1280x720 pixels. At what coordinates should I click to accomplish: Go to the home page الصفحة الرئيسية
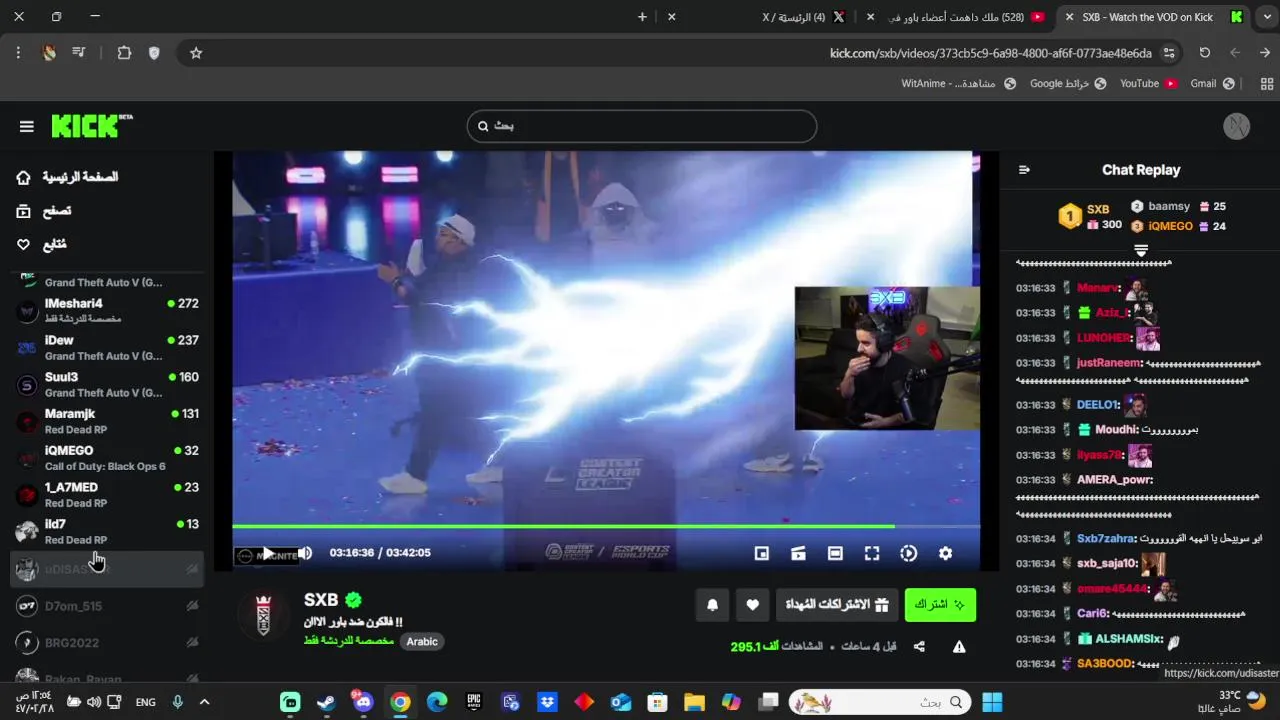click(x=67, y=177)
